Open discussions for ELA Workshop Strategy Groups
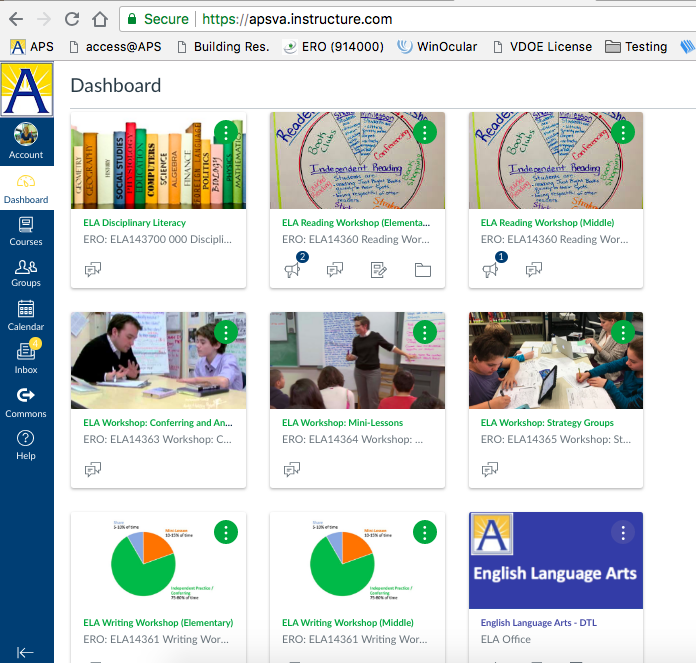The width and height of the screenshot is (696, 663). pyautogui.click(x=490, y=469)
